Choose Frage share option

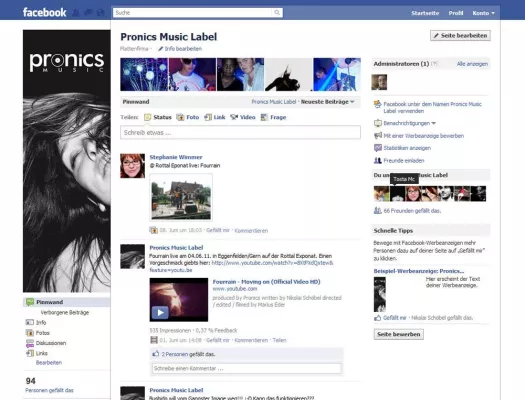pyautogui.click(x=273, y=117)
